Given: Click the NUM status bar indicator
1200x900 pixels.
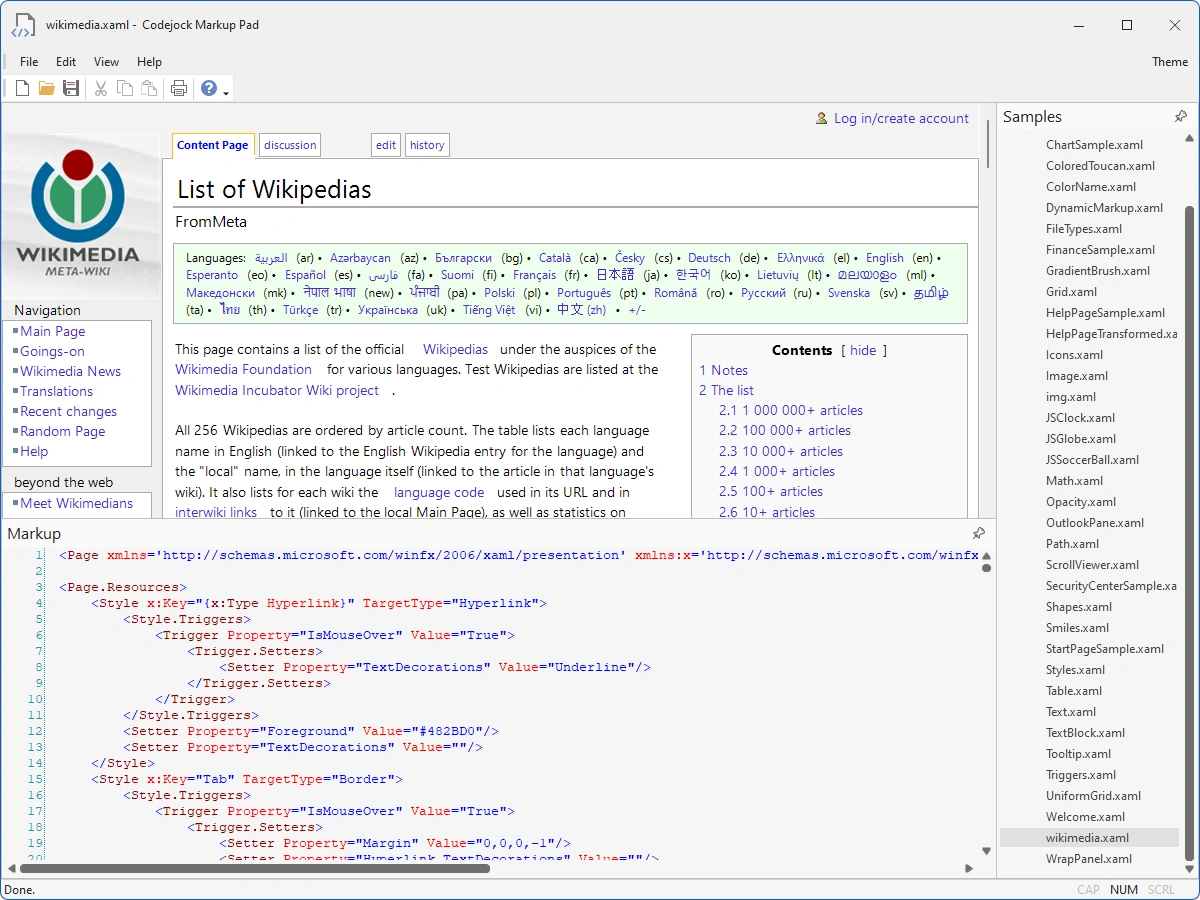Looking at the screenshot, I should click(x=1124, y=890).
